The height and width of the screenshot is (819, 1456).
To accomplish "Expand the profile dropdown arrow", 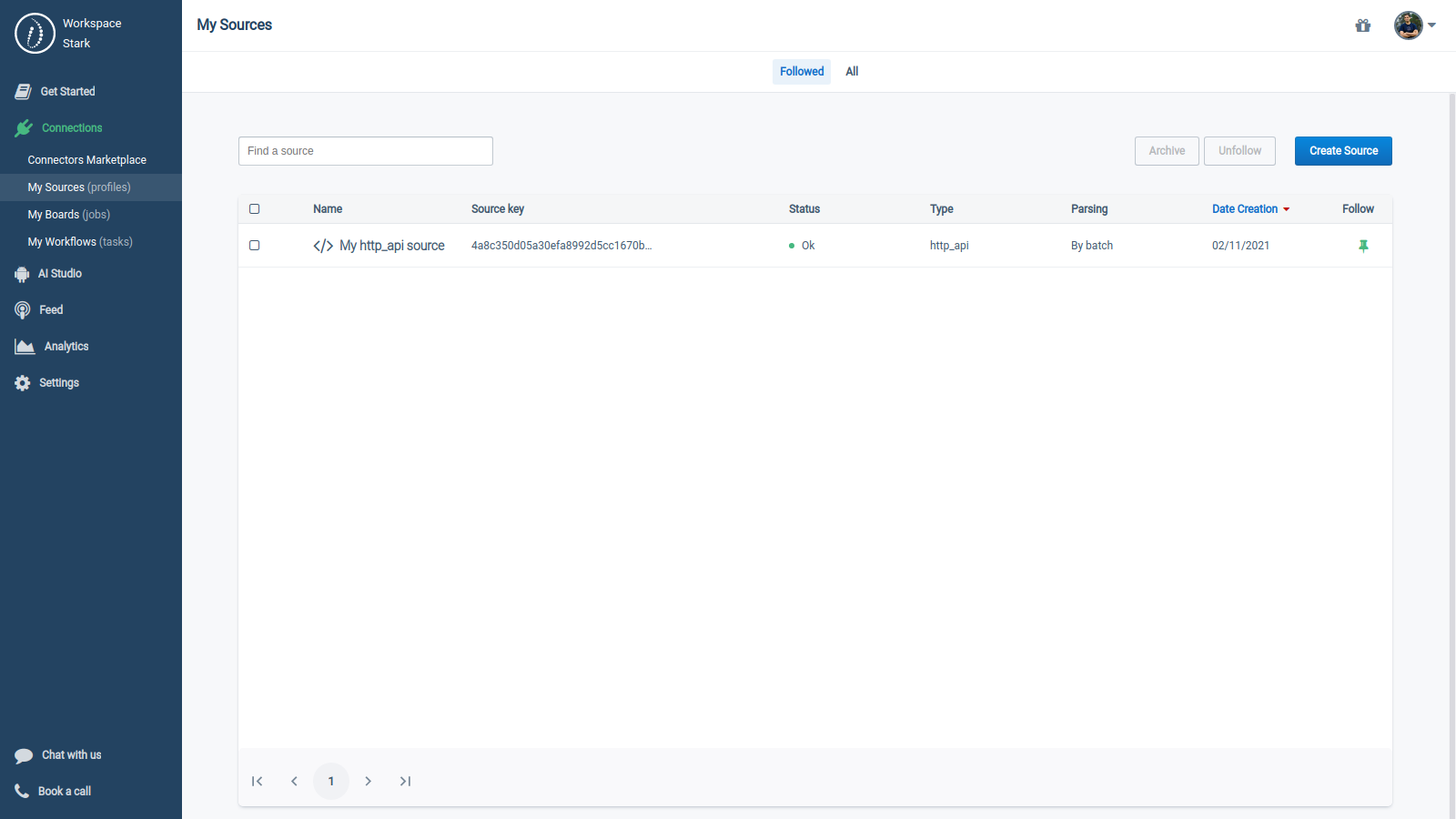I will [1431, 25].
